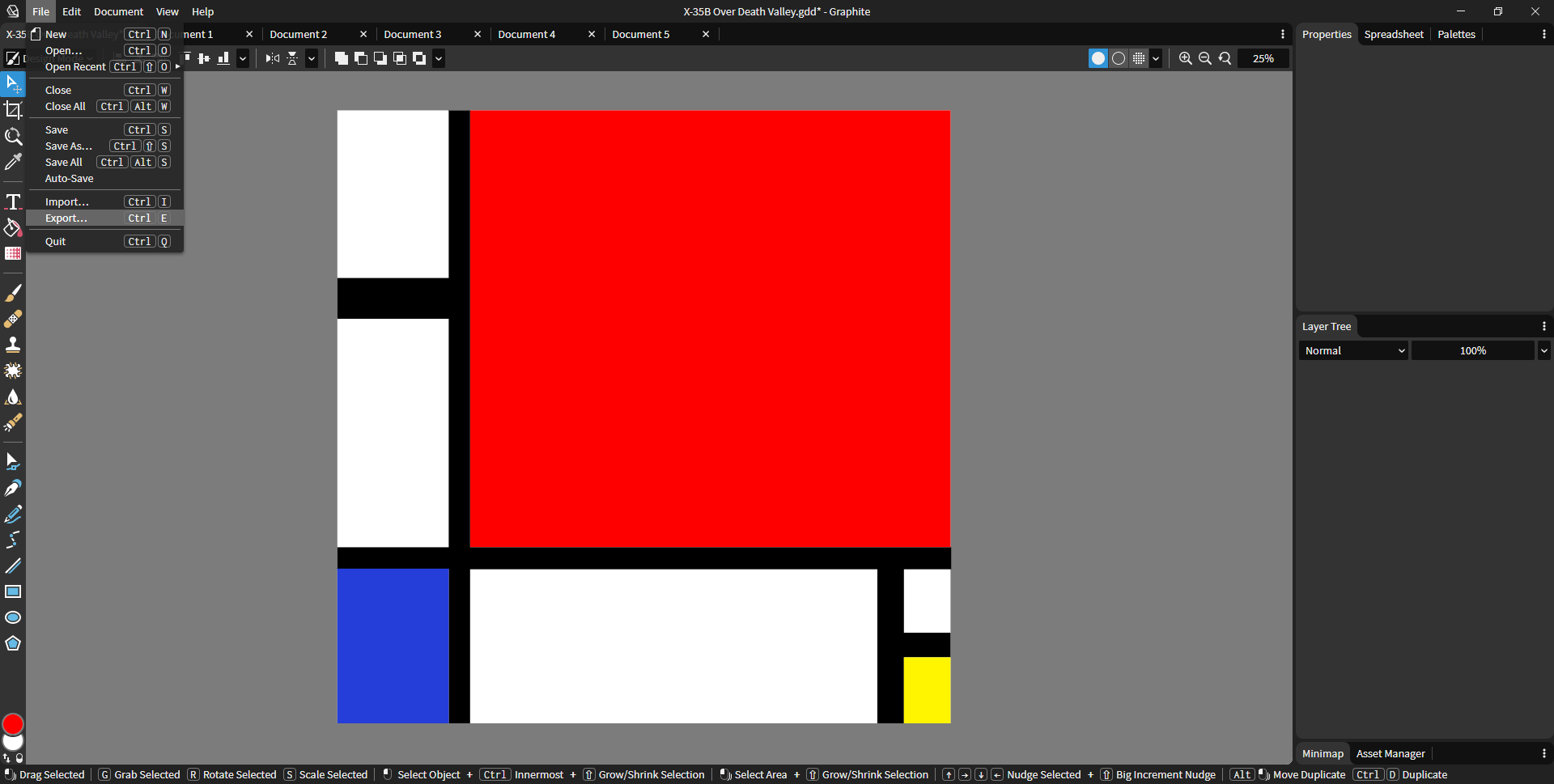
Task: Select the Ellipse tool
Action: [x=13, y=617]
